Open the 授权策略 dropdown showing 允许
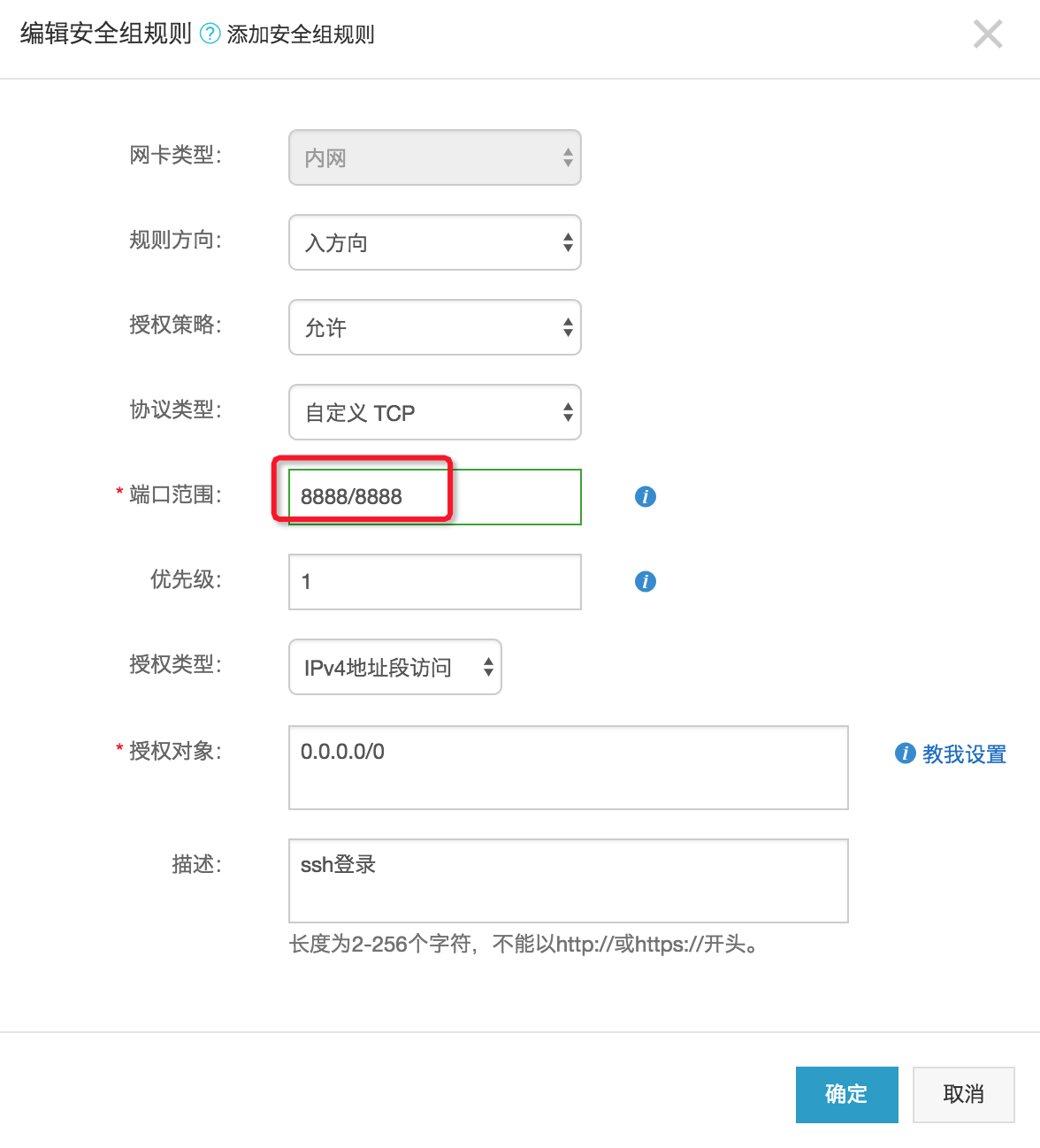This screenshot has height=1148, width=1040. (434, 327)
